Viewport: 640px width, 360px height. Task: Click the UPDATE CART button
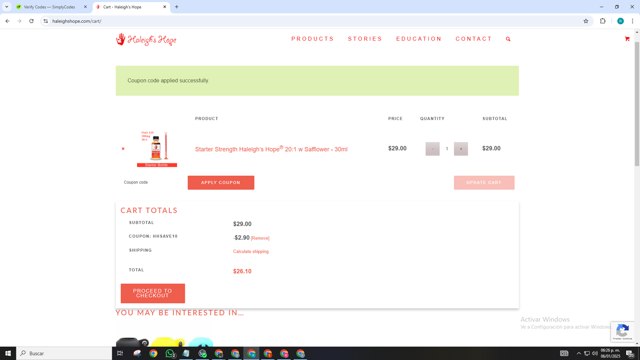484,182
